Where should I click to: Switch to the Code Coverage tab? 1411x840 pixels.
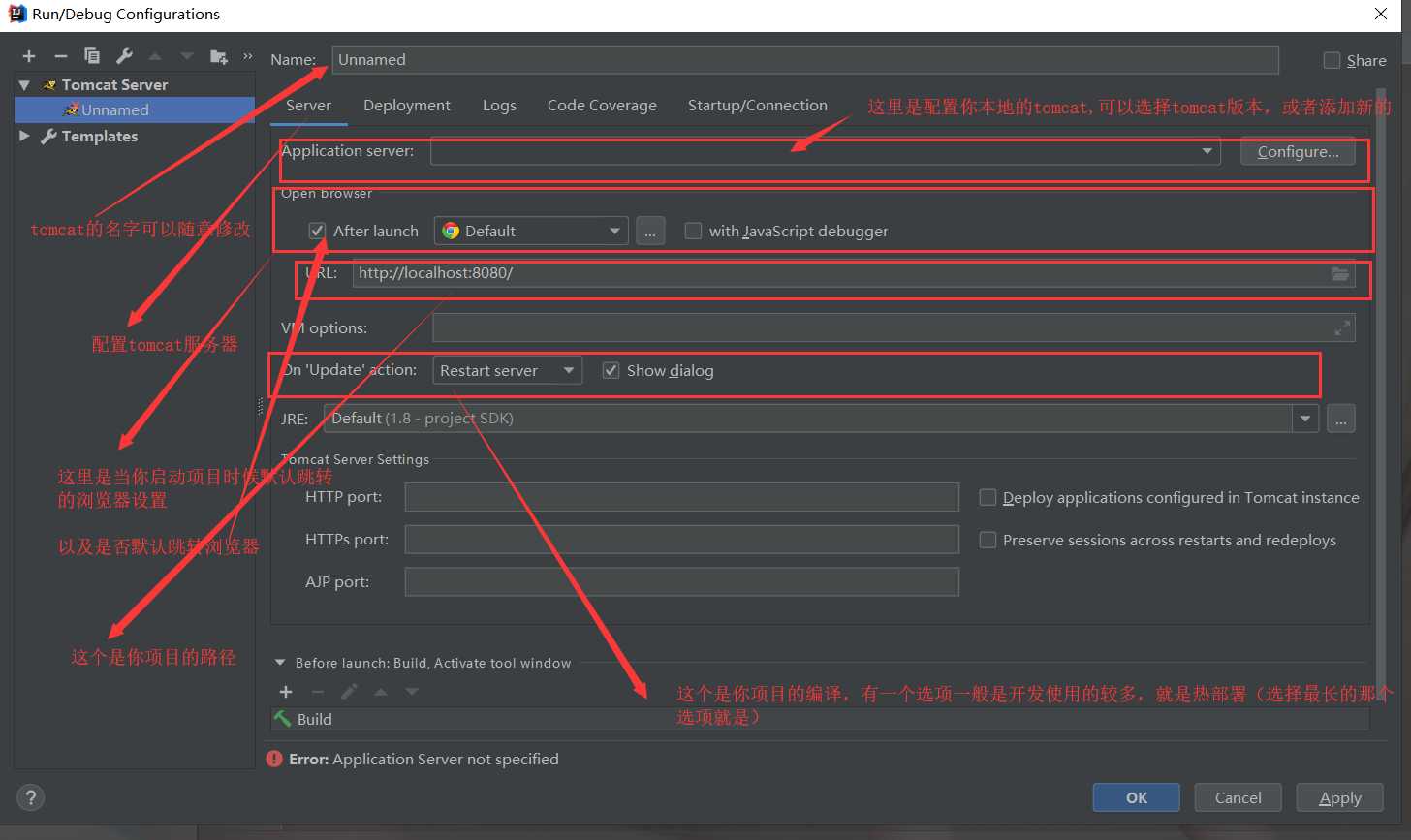click(x=602, y=106)
